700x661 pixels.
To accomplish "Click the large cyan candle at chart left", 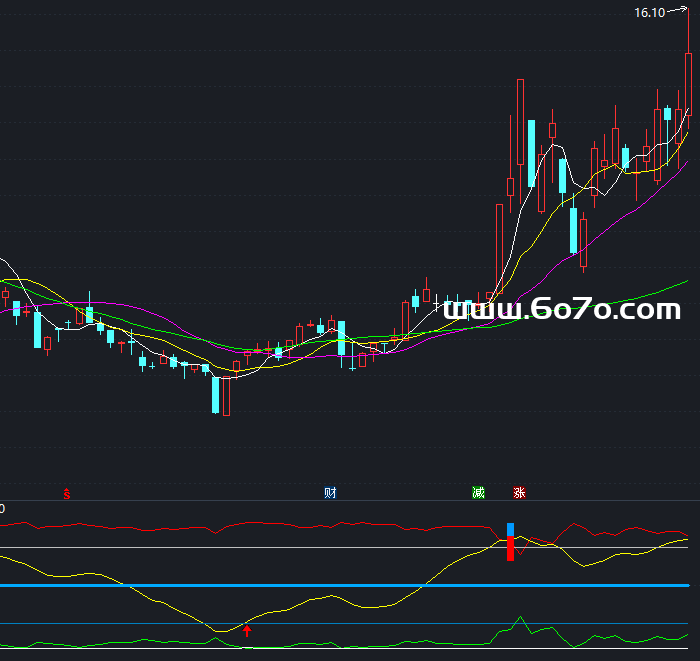I will click(x=38, y=330).
